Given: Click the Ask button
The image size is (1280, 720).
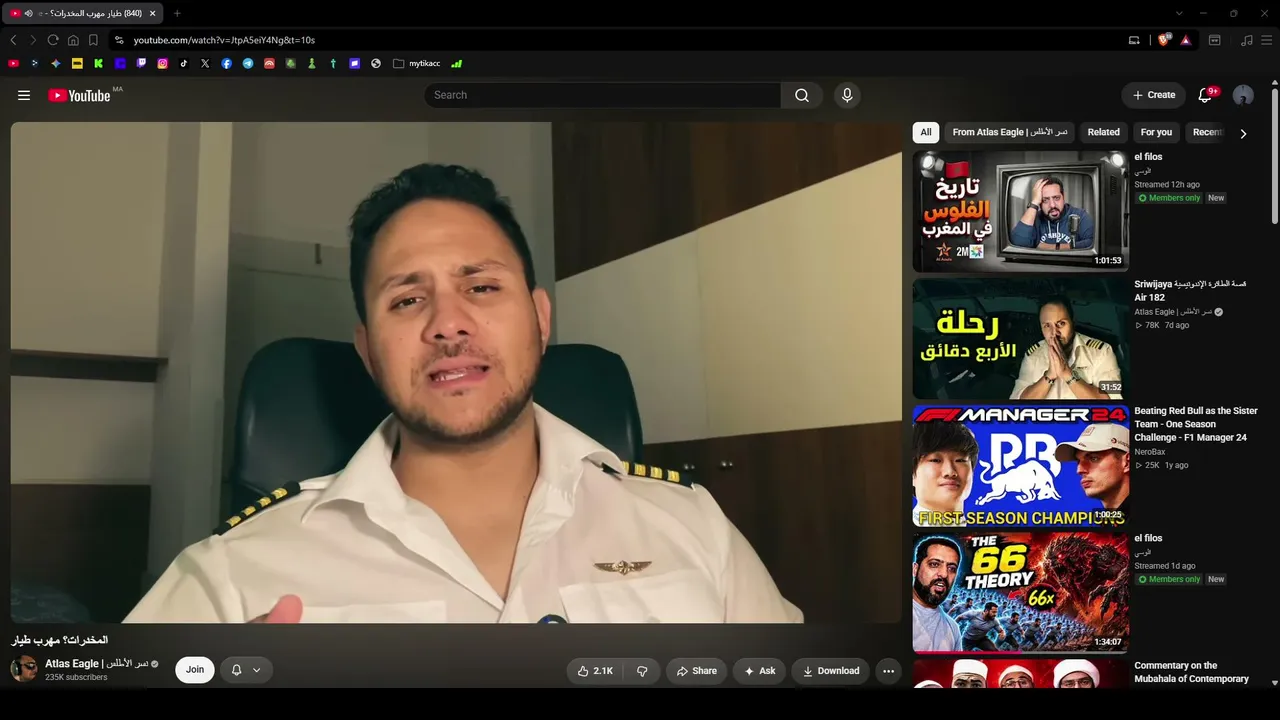Looking at the screenshot, I should tap(760, 671).
